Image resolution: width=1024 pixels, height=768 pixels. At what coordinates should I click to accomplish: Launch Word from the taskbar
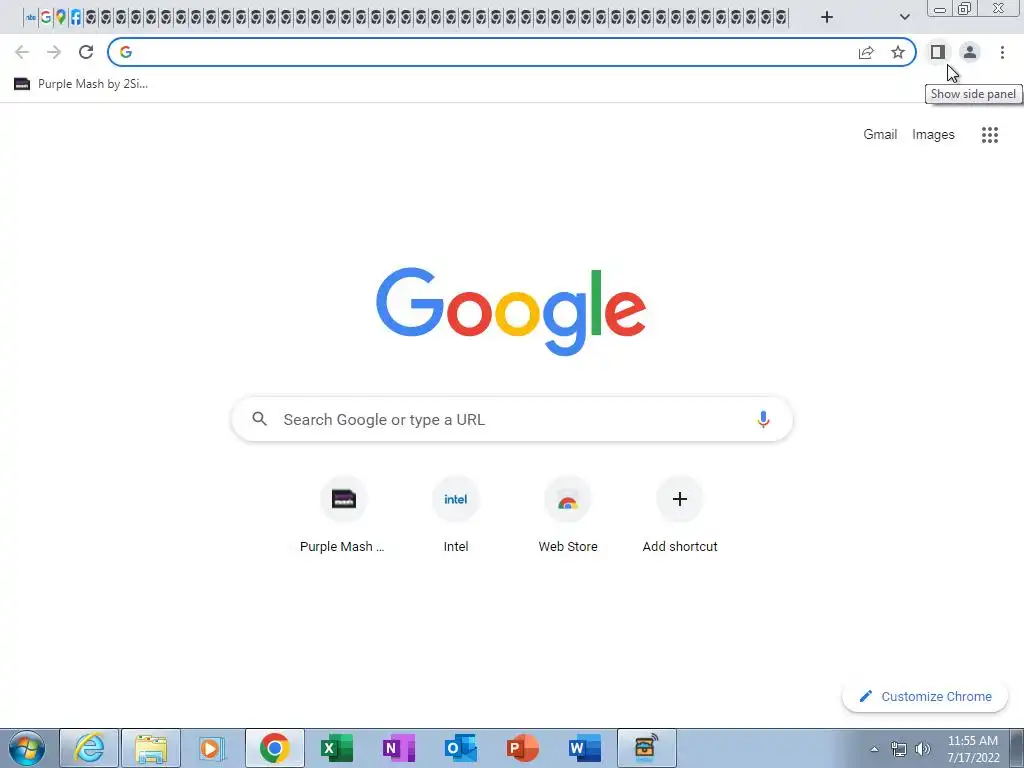click(584, 748)
